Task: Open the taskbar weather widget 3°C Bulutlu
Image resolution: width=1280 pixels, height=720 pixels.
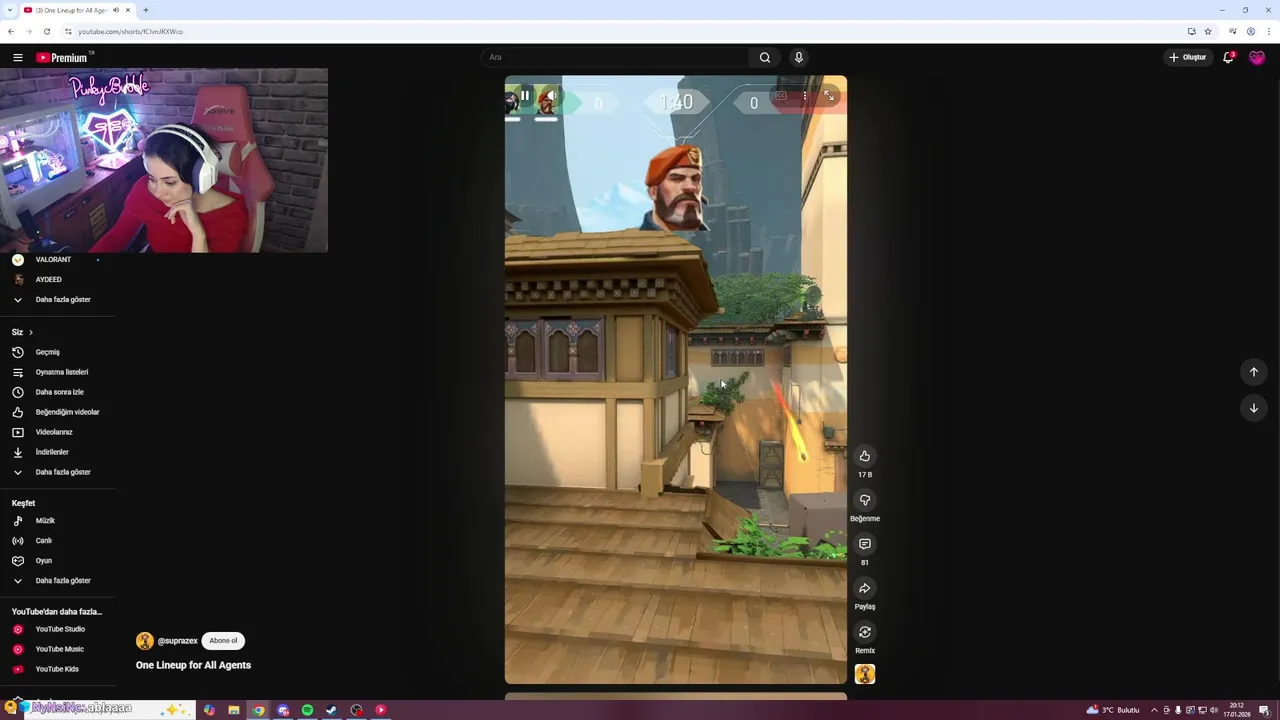Action: coord(1113,710)
